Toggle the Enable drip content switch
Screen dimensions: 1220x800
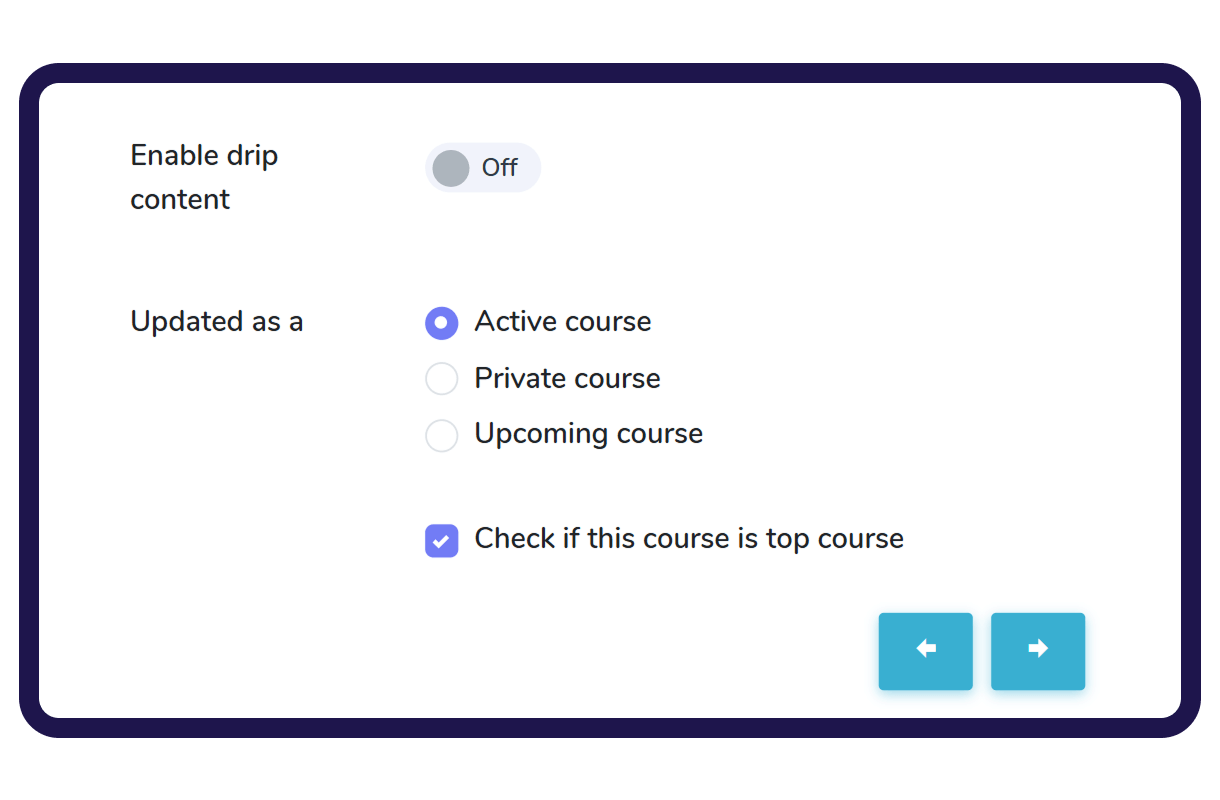(x=482, y=167)
